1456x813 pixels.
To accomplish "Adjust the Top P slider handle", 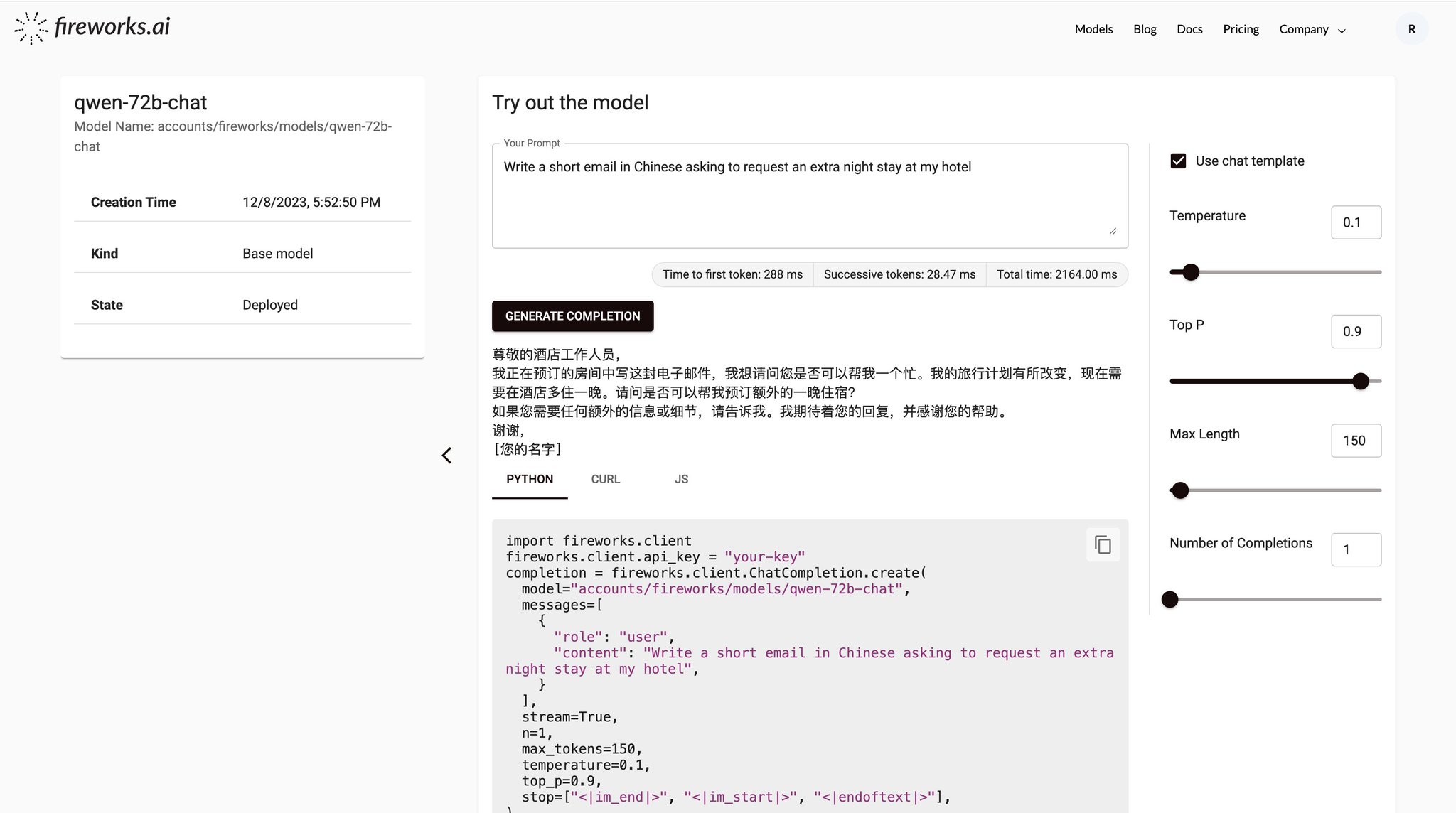I will pos(1360,381).
